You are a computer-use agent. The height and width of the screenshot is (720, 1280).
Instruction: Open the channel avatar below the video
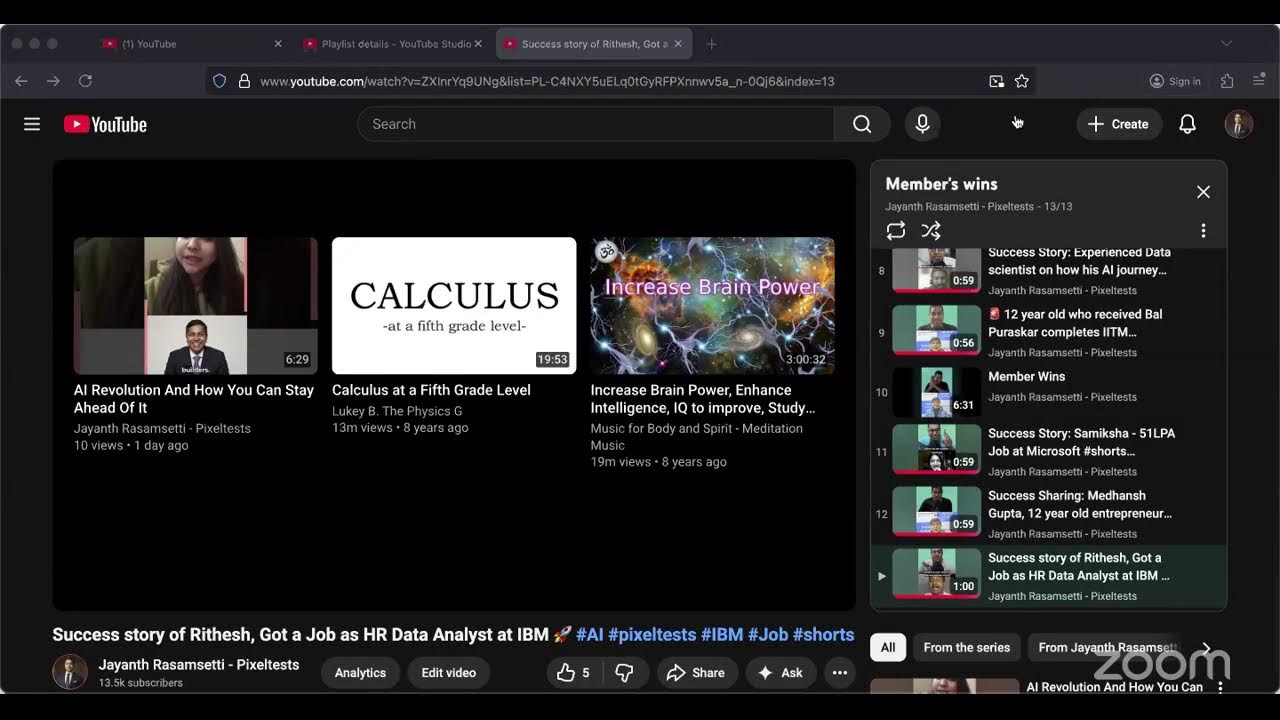tap(70, 672)
